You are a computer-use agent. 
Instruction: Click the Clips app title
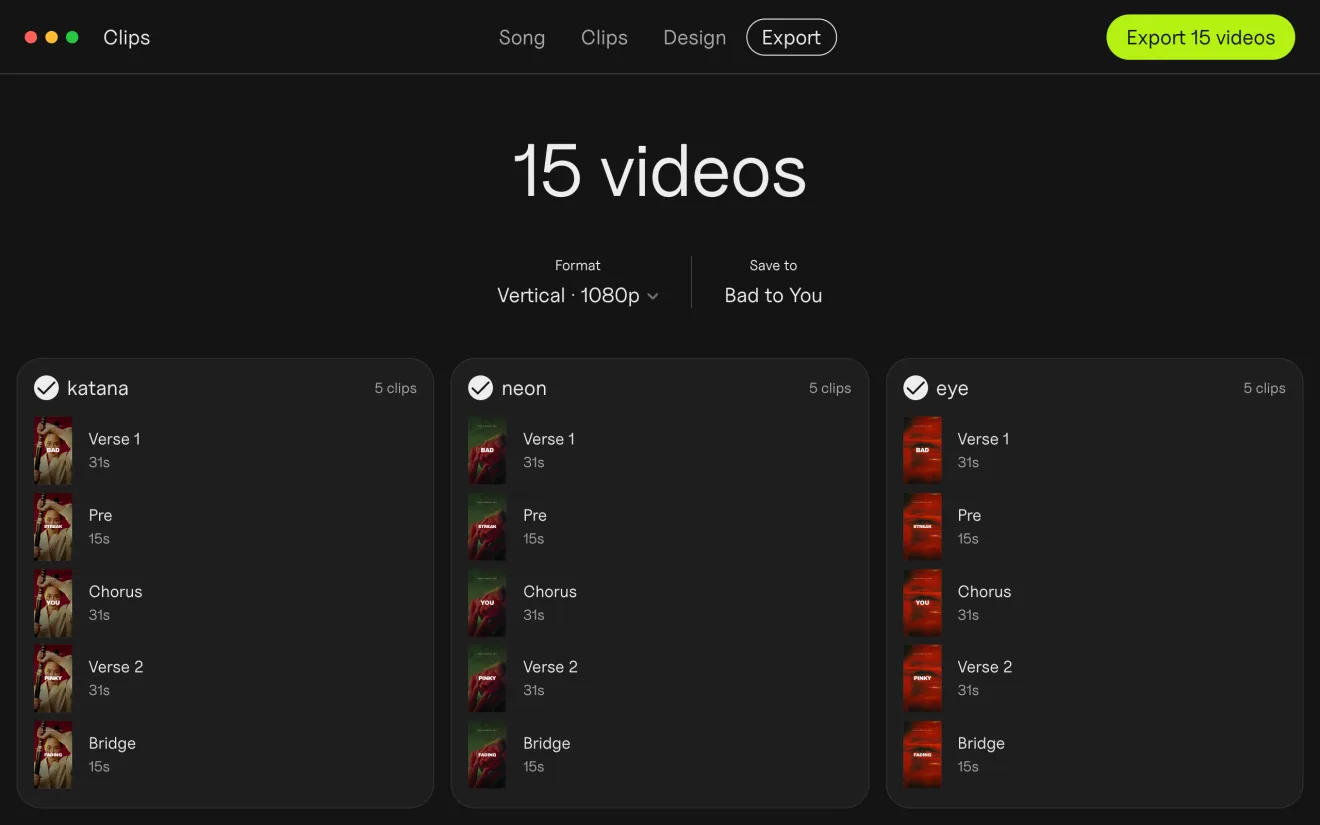[x=127, y=38]
